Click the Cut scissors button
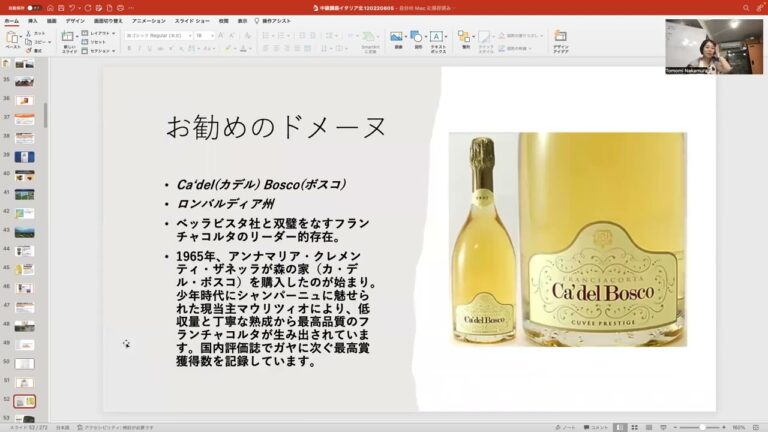Viewport: 768px width, 432px height. pyautogui.click(x=35, y=33)
